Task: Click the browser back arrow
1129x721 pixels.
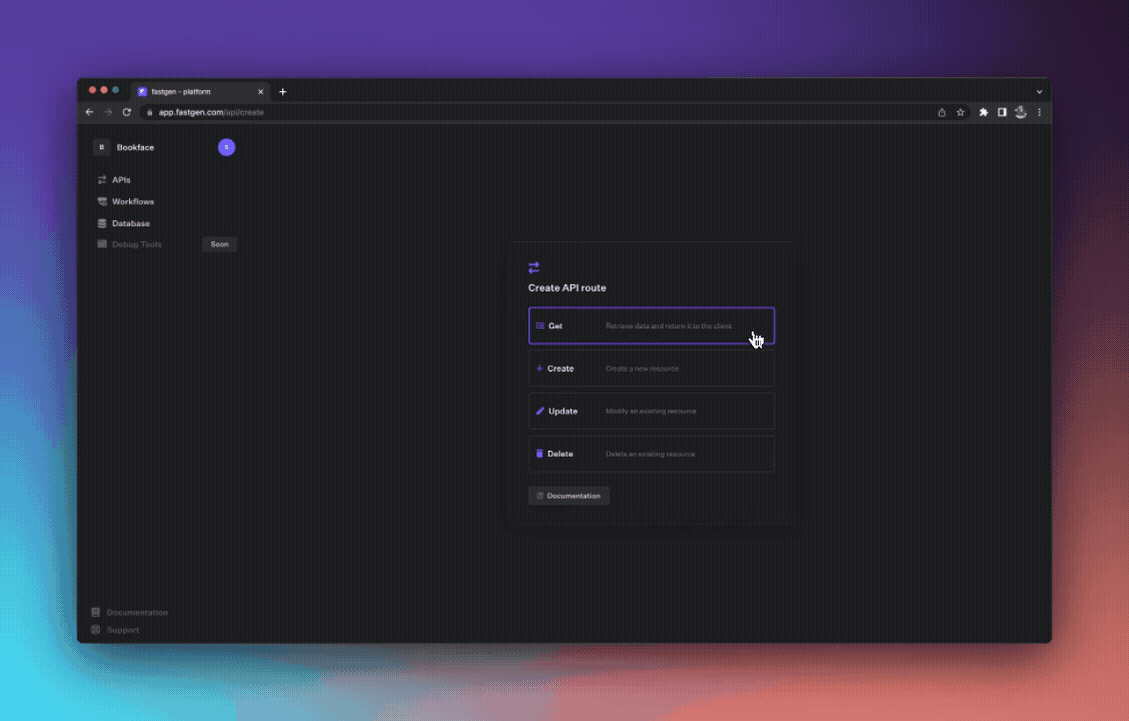Action: coord(90,113)
